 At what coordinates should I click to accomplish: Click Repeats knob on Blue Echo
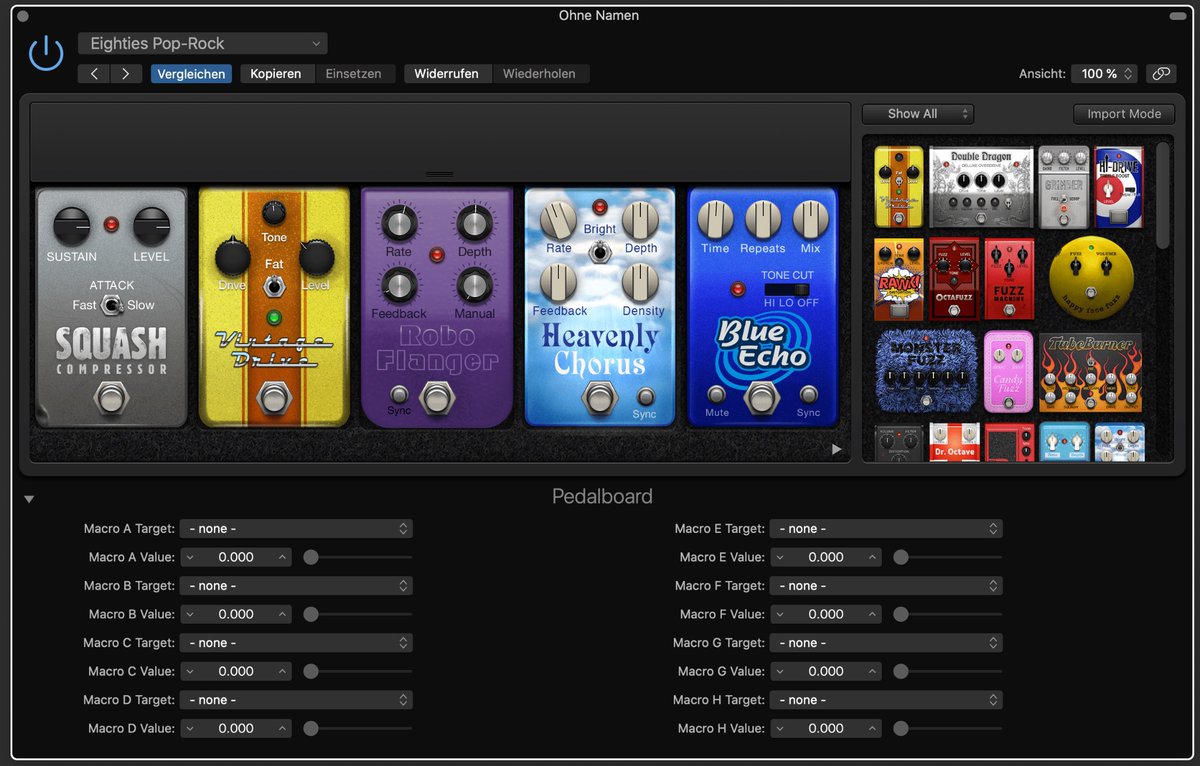763,220
